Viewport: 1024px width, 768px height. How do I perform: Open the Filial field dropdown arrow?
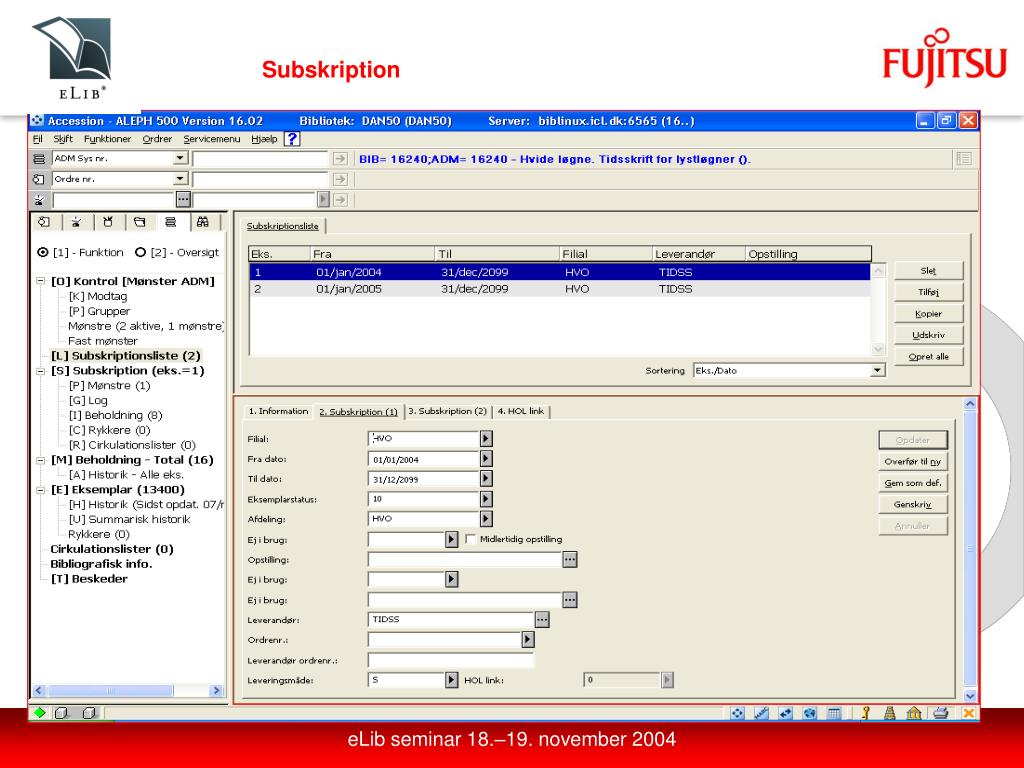[x=486, y=438]
